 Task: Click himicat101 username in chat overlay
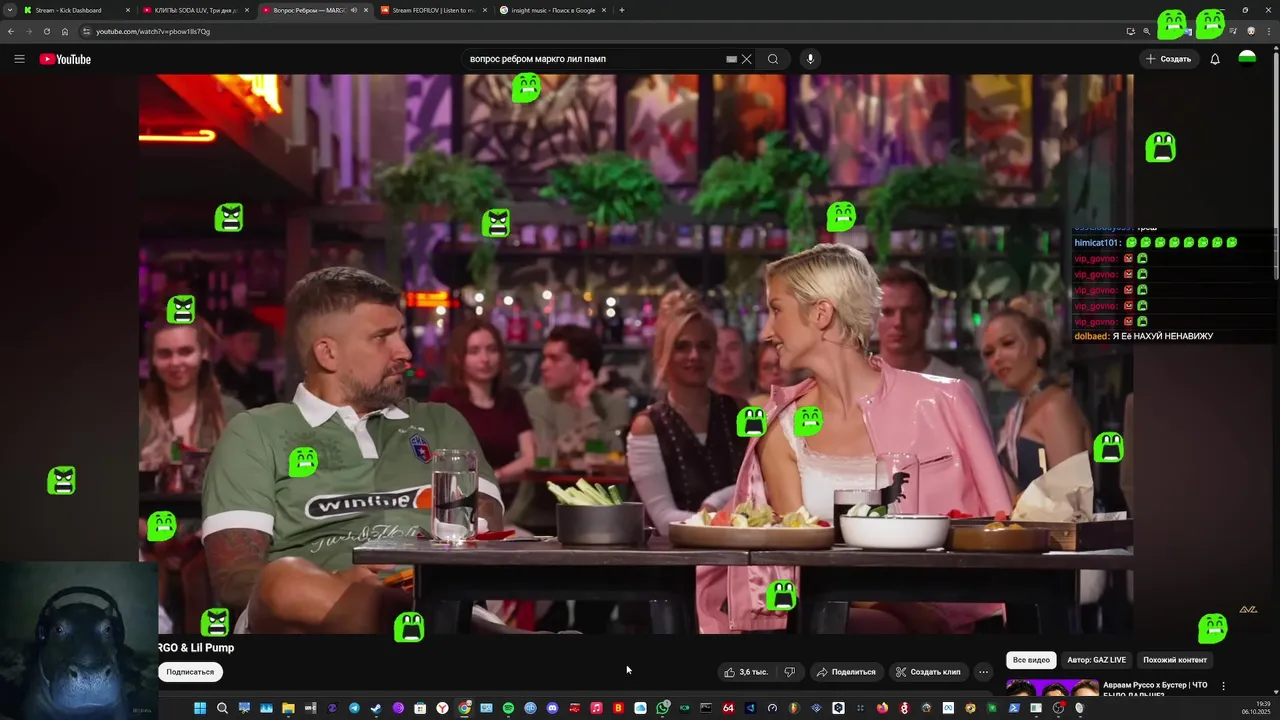(x=1097, y=243)
